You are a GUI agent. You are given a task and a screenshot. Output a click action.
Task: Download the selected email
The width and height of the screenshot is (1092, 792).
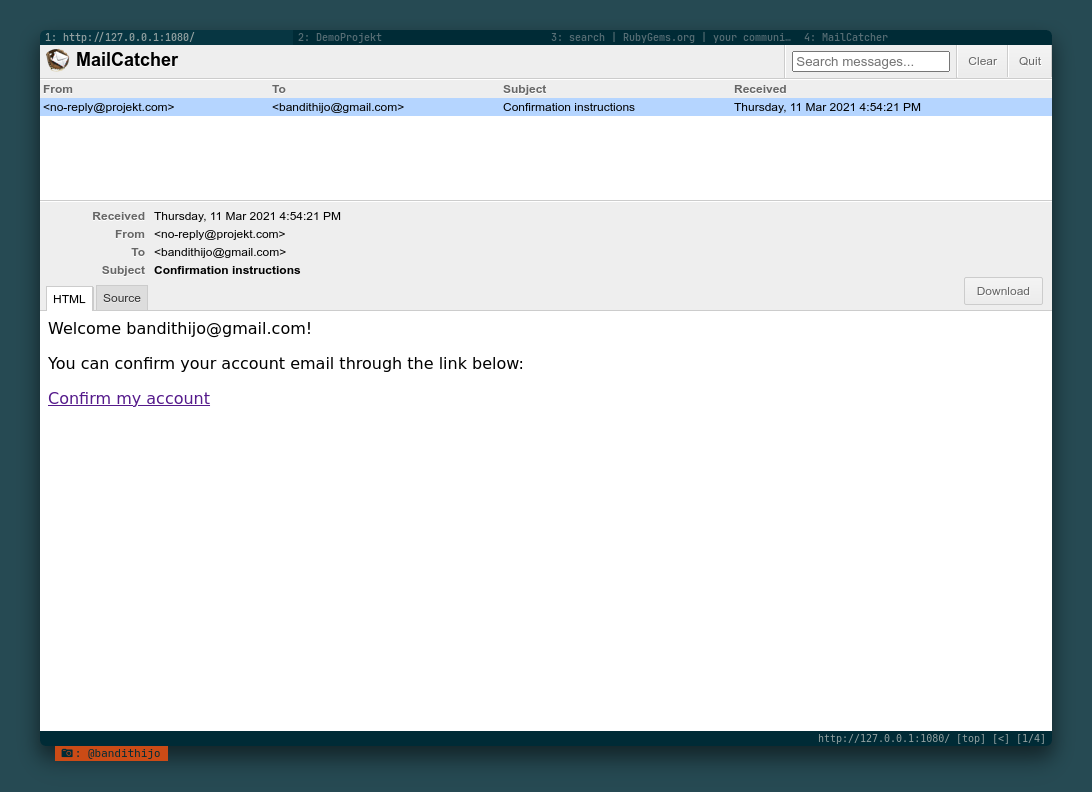coord(1003,291)
